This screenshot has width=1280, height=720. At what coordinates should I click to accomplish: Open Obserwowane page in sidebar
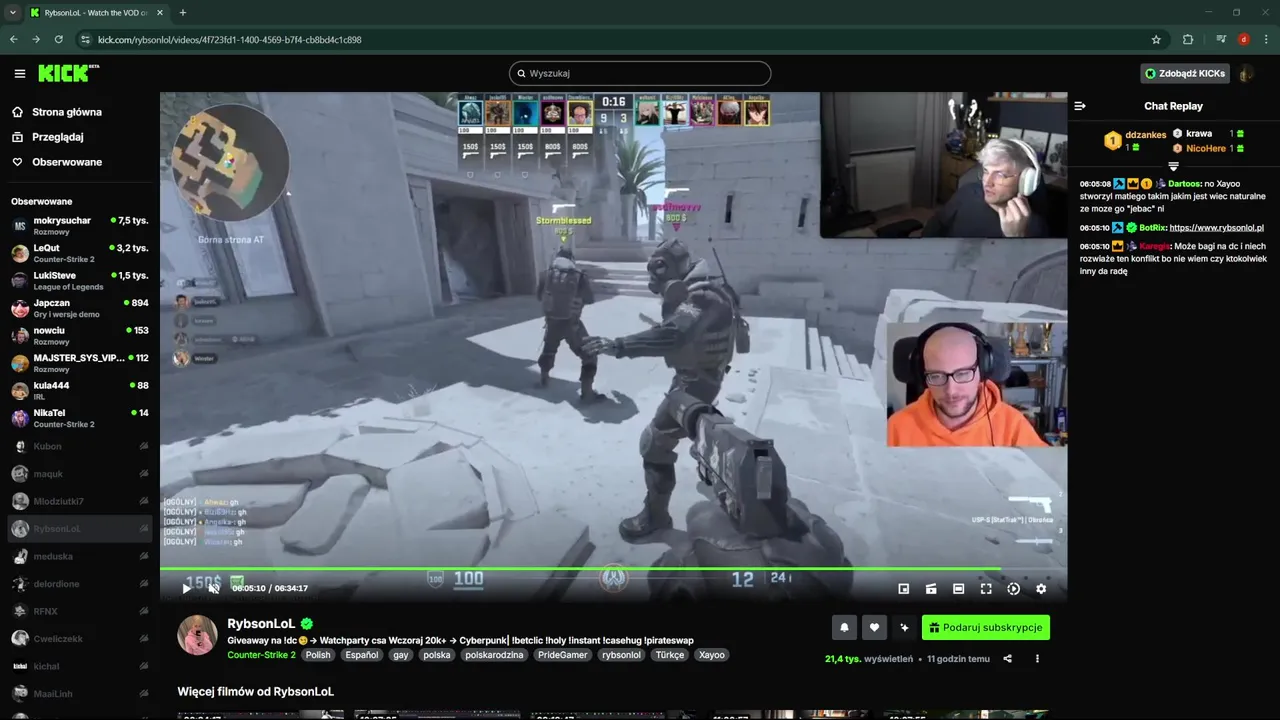click(x=66, y=162)
